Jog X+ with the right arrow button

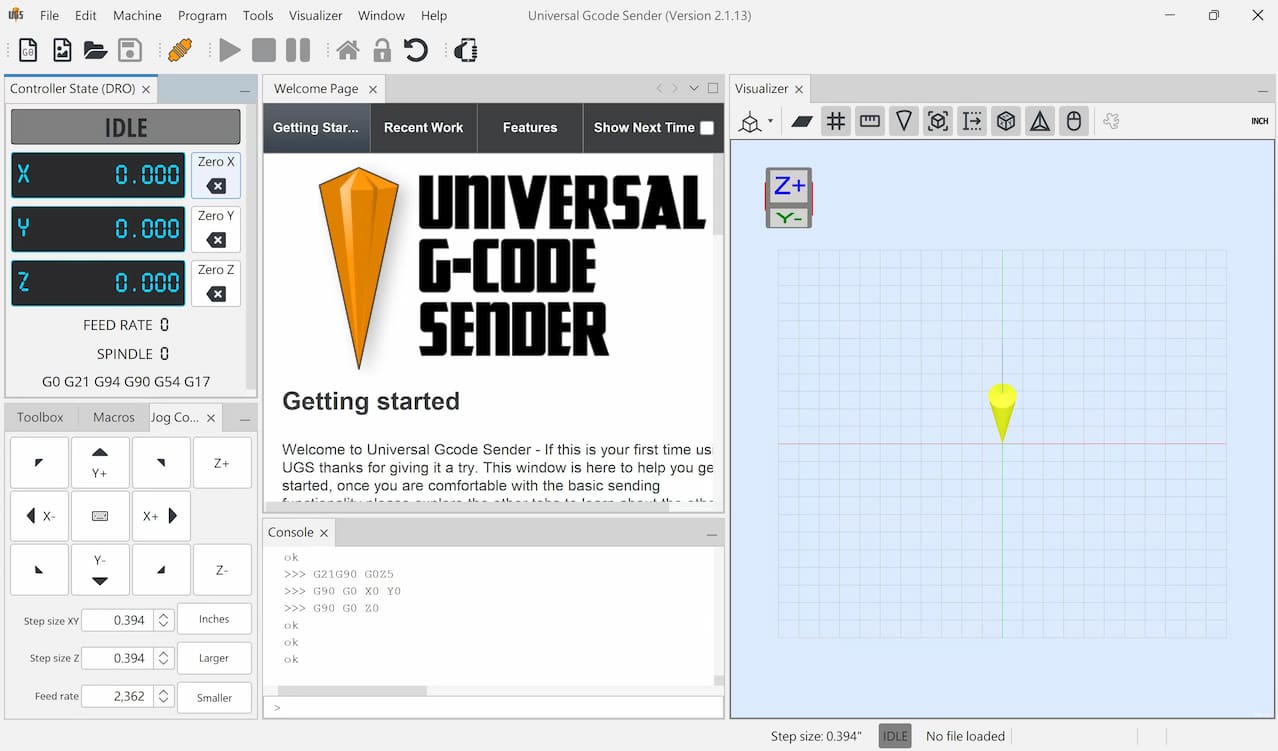(160, 516)
